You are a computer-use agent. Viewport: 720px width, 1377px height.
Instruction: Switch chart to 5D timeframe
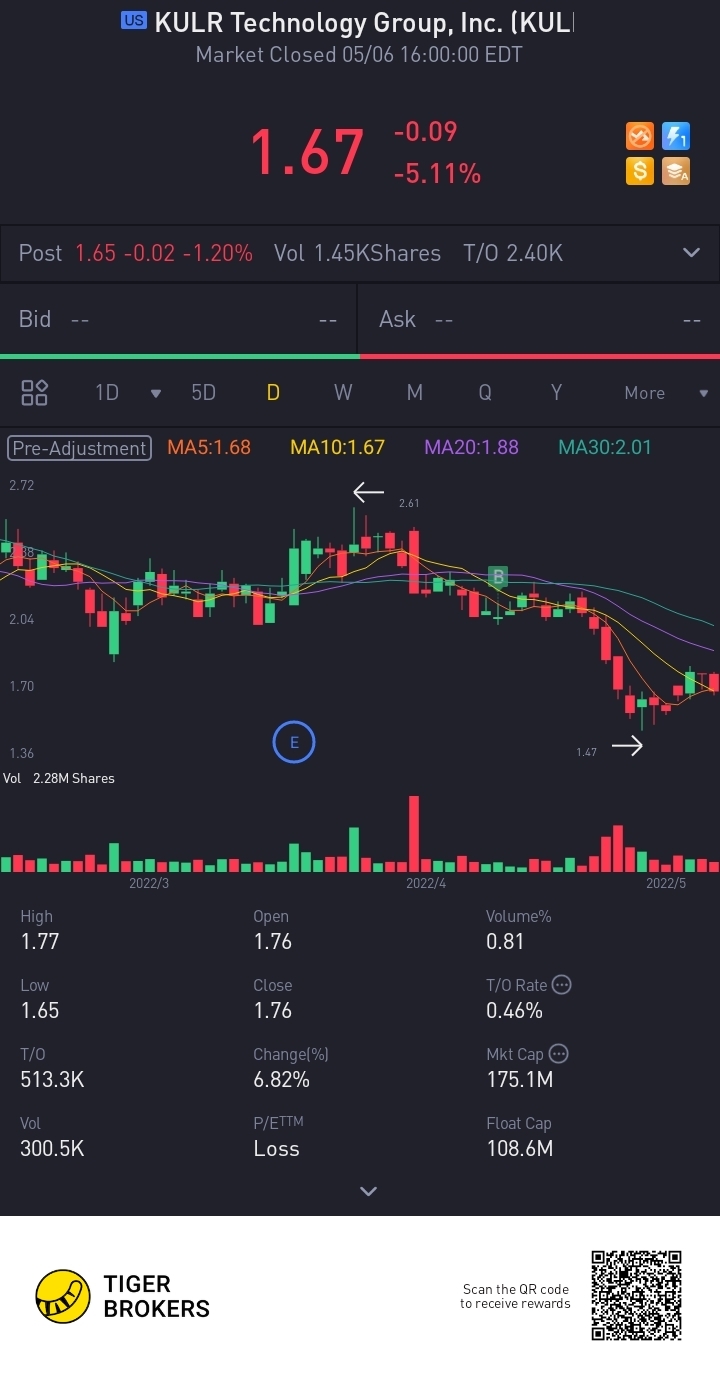[x=203, y=393]
